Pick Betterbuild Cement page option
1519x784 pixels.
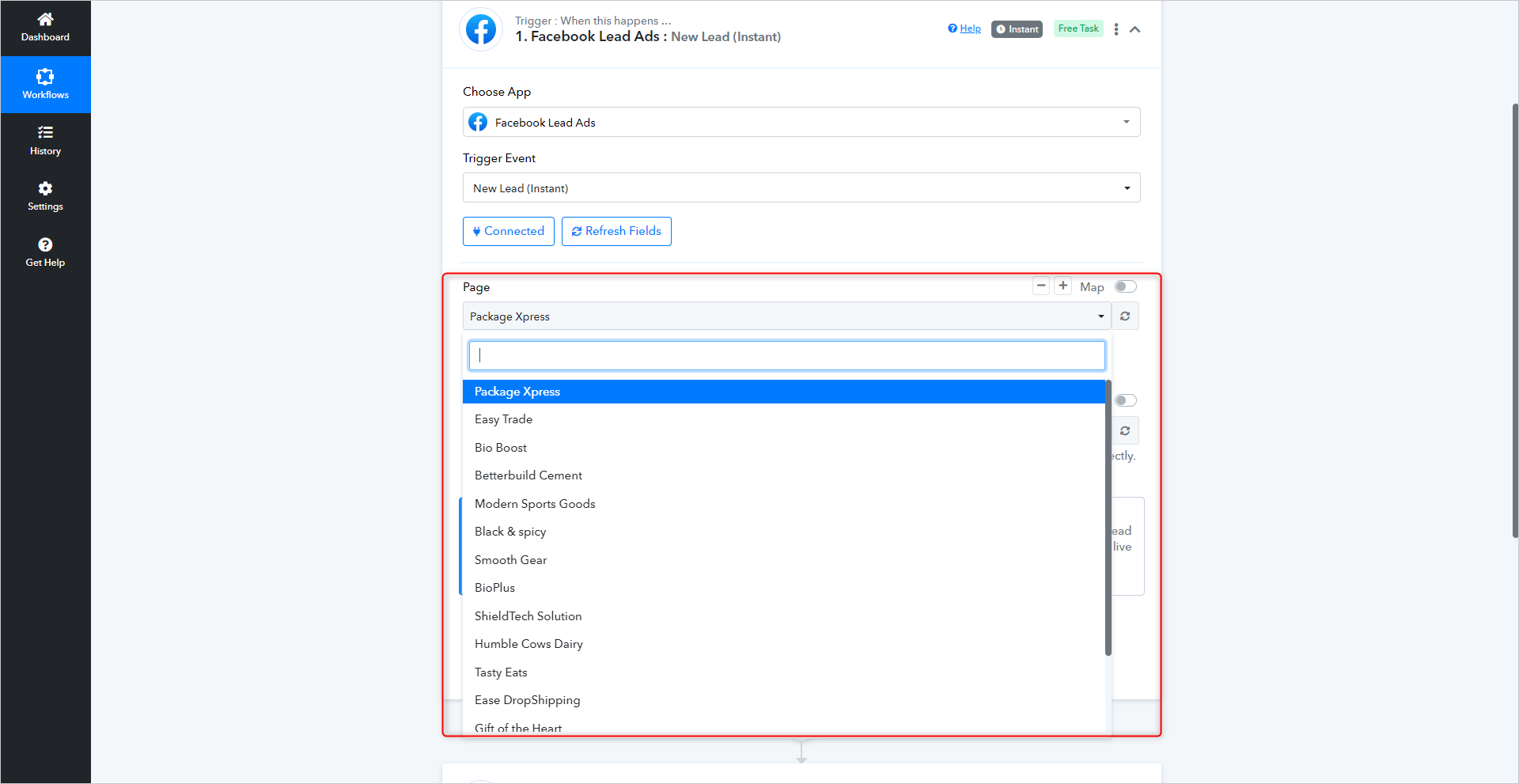[x=784, y=475]
